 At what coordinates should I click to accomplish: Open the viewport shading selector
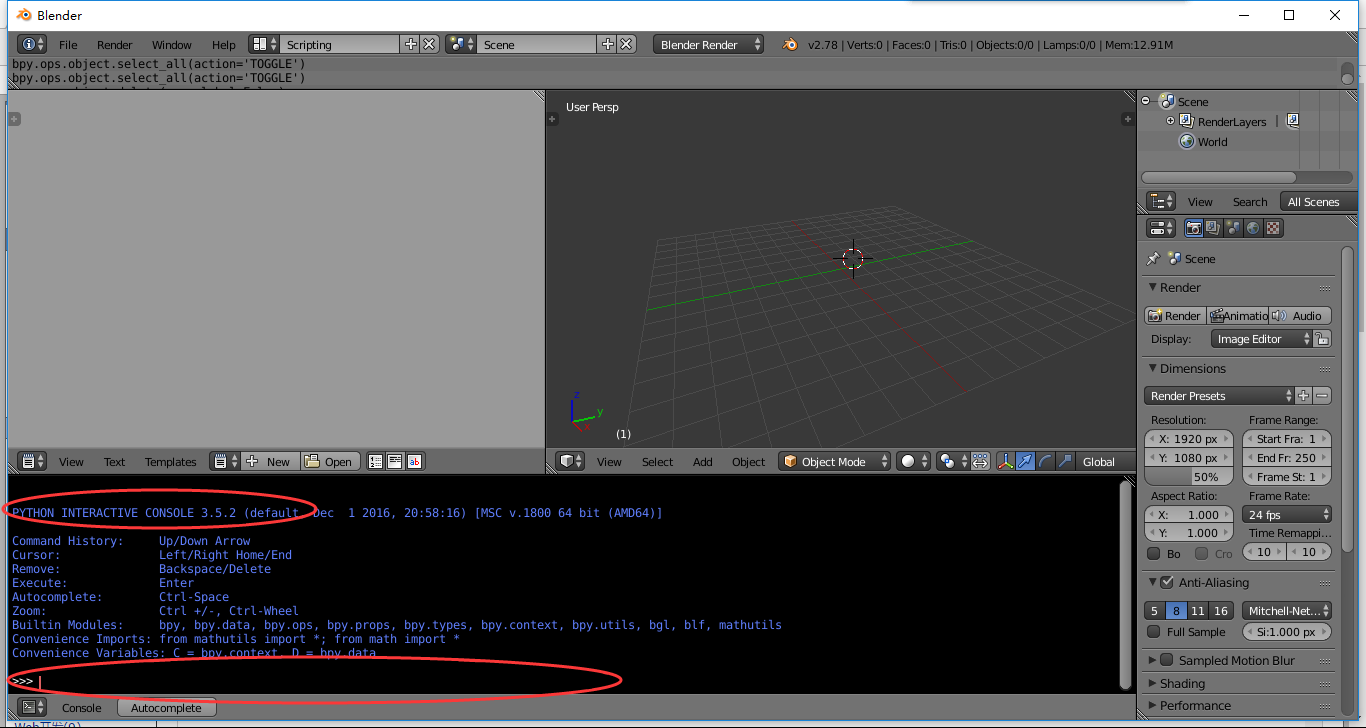click(913, 461)
